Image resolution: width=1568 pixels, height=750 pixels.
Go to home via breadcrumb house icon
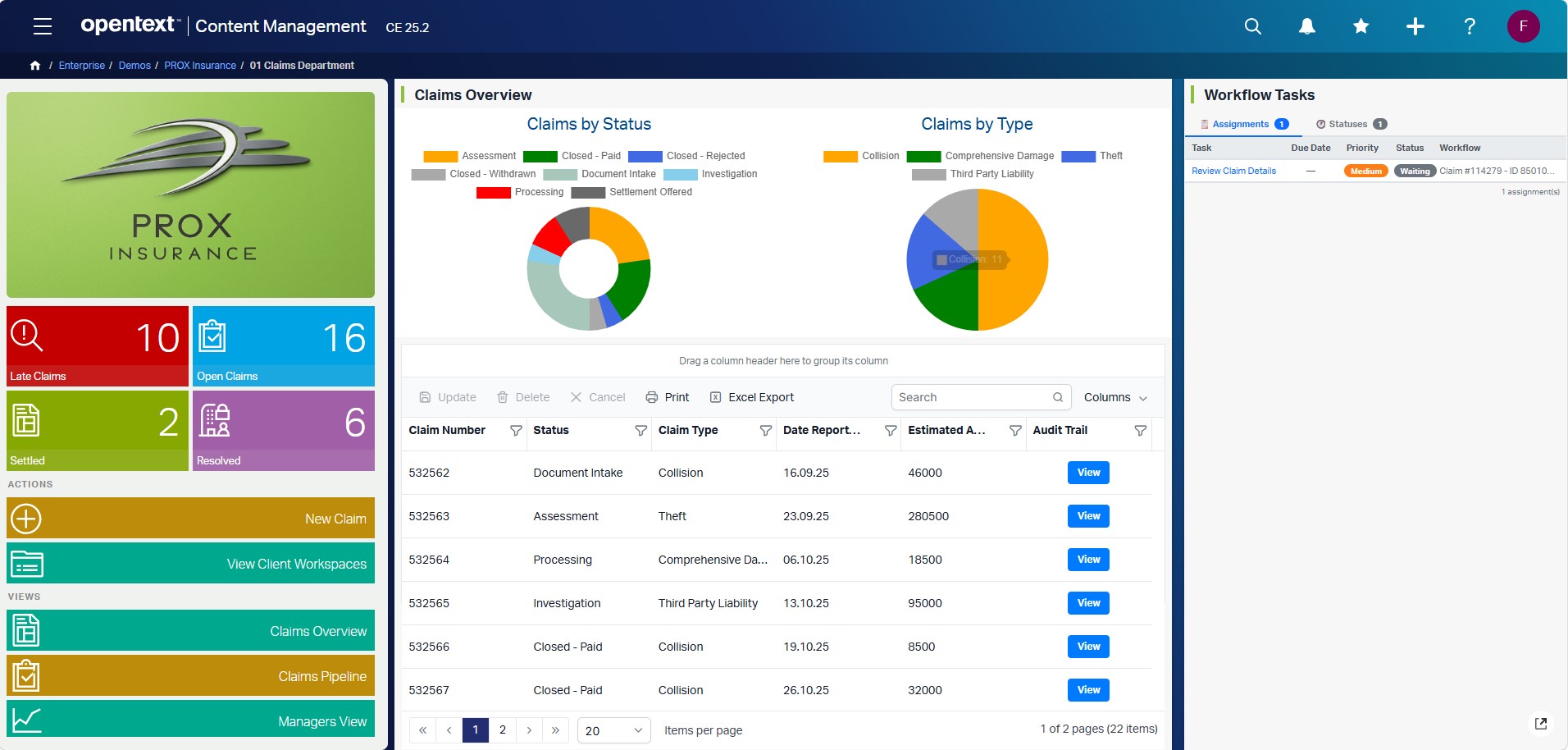click(x=35, y=66)
